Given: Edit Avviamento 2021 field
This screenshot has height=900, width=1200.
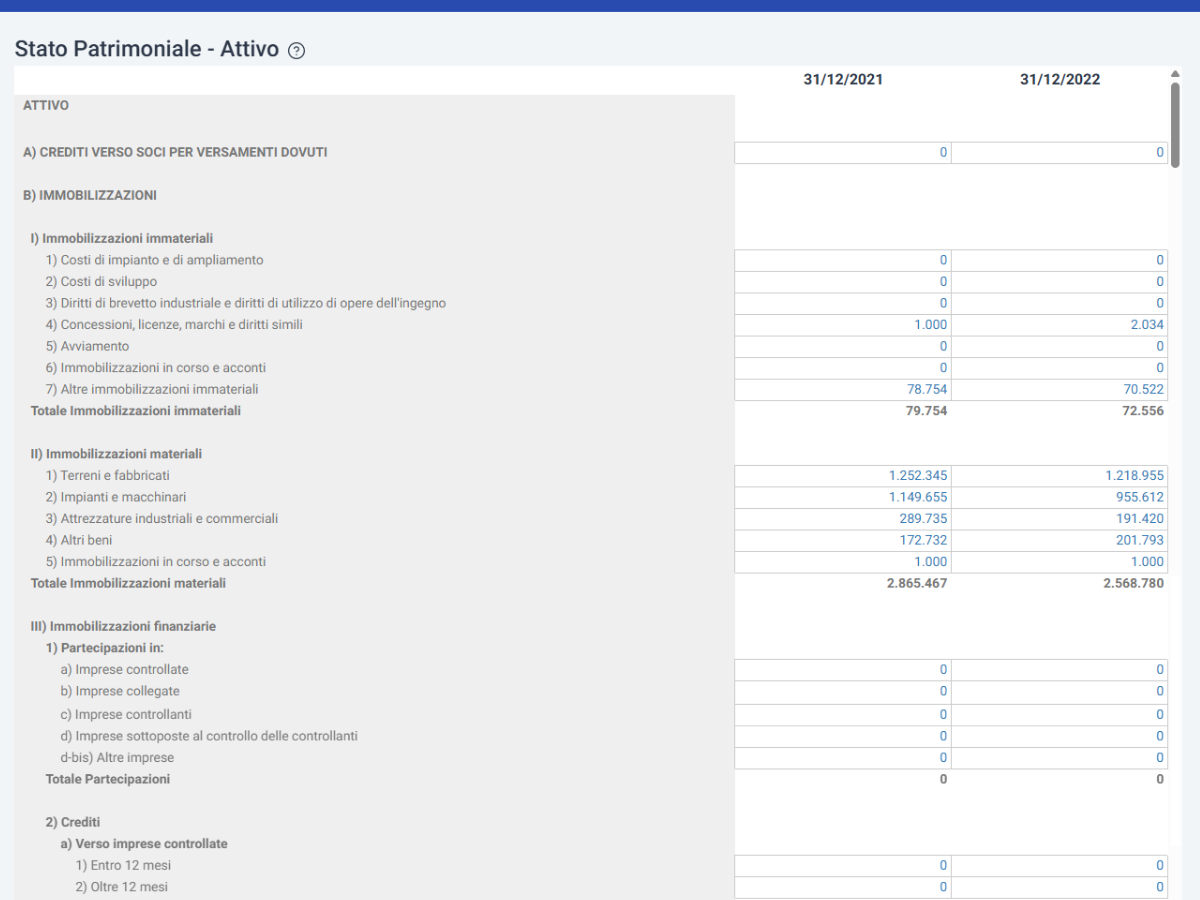Looking at the screenshot, I should click(843, 346).
